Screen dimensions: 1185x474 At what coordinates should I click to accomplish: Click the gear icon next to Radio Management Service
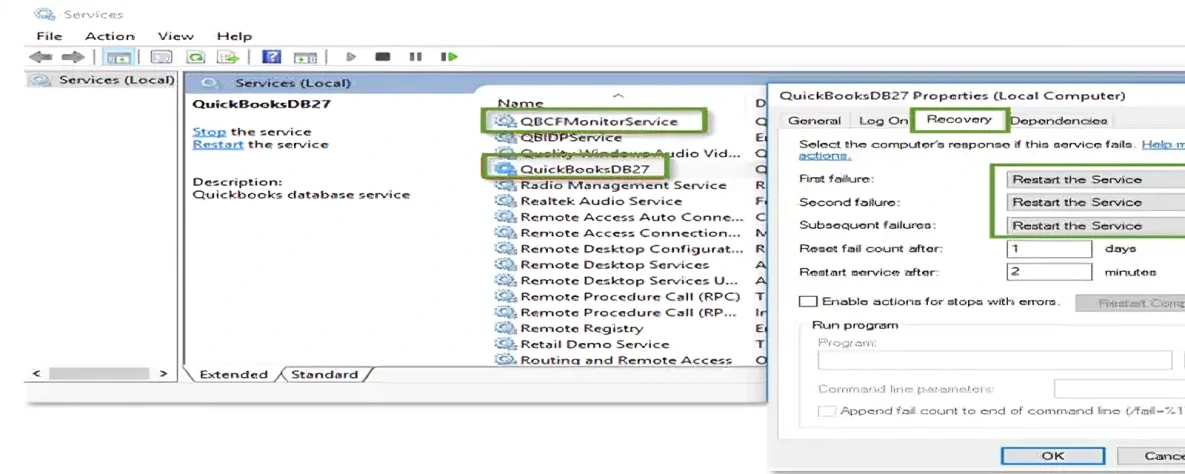505,185
